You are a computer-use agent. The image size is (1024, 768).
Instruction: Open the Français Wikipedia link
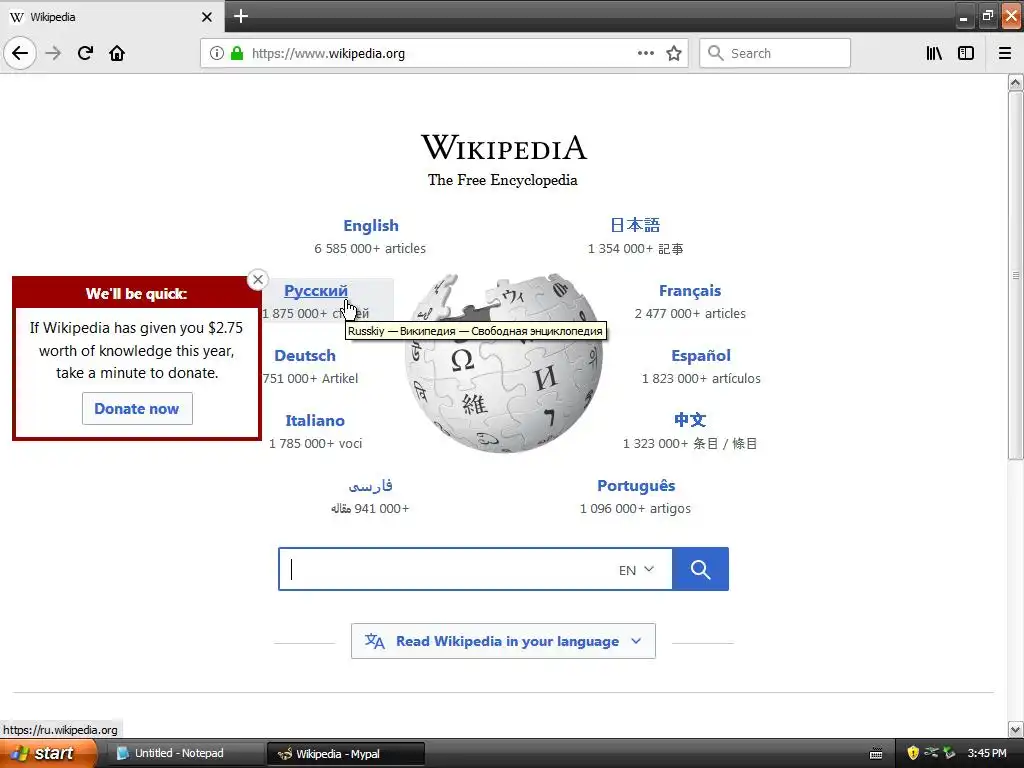click(690, 291)
